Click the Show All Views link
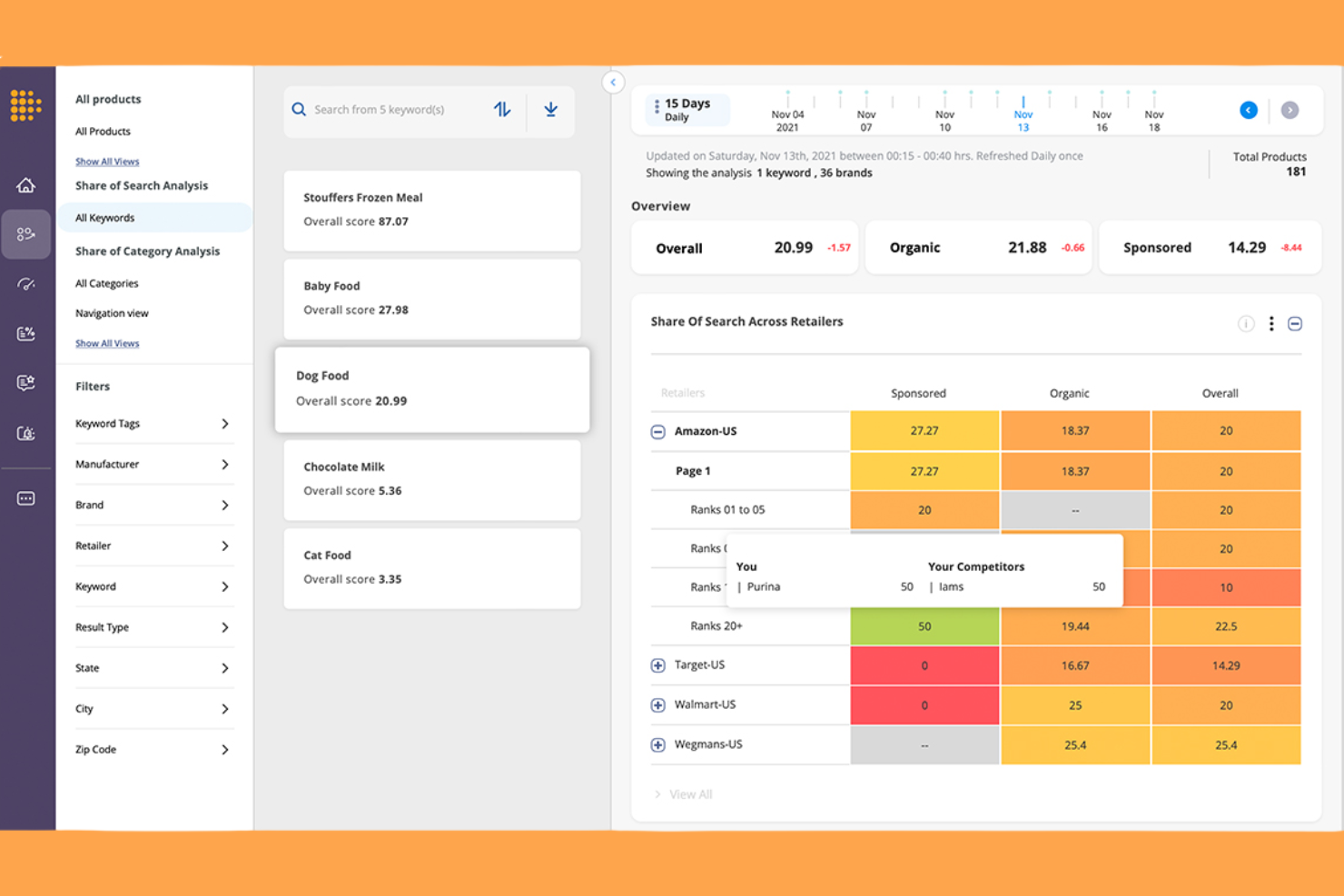The height and width of the screenshot is (896, 1344). click(x=107, y=161)
